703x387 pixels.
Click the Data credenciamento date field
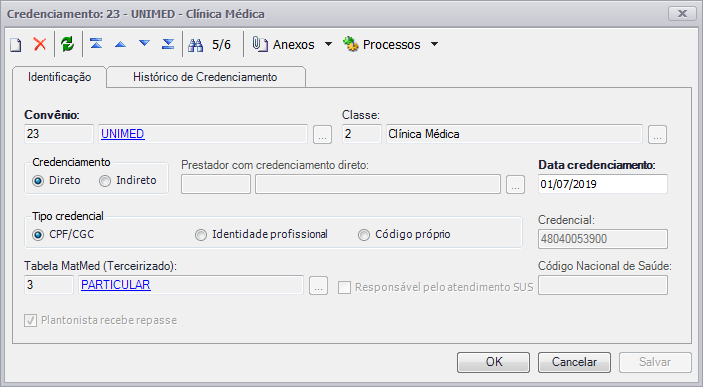603,184
